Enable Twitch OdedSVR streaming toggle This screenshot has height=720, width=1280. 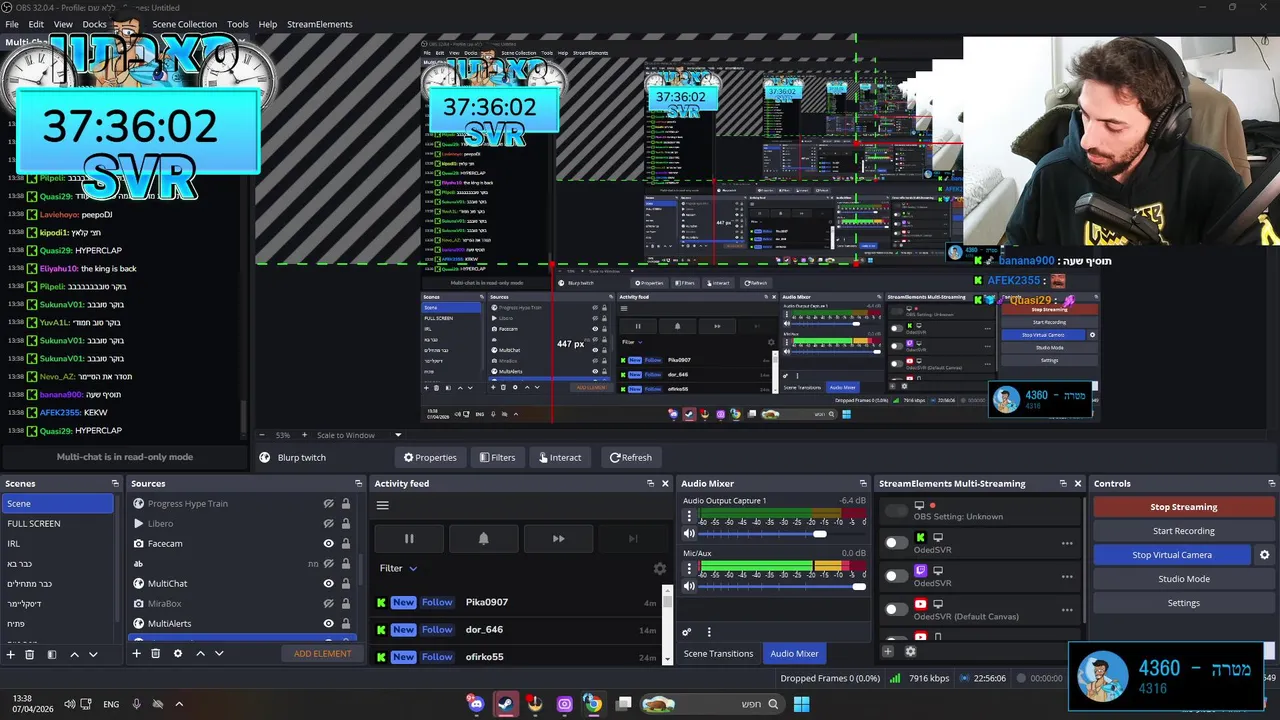click(896, 576)
